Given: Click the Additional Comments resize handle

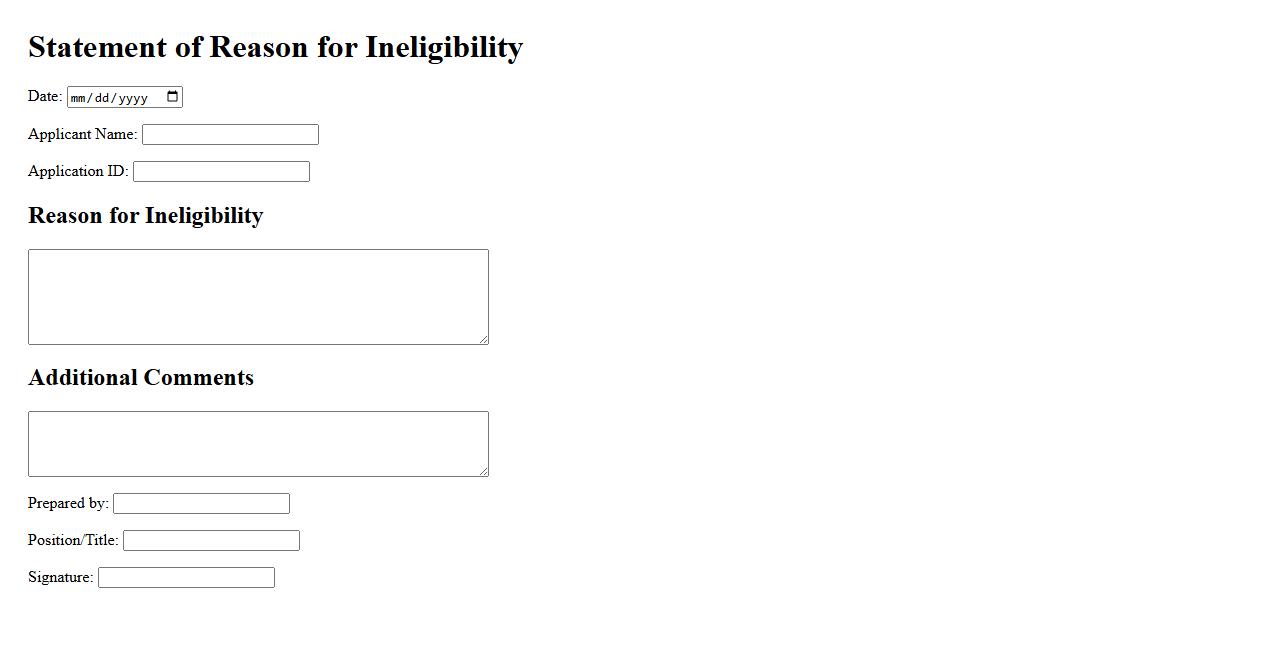Looking at the screenshot, I should click(484, 472).
